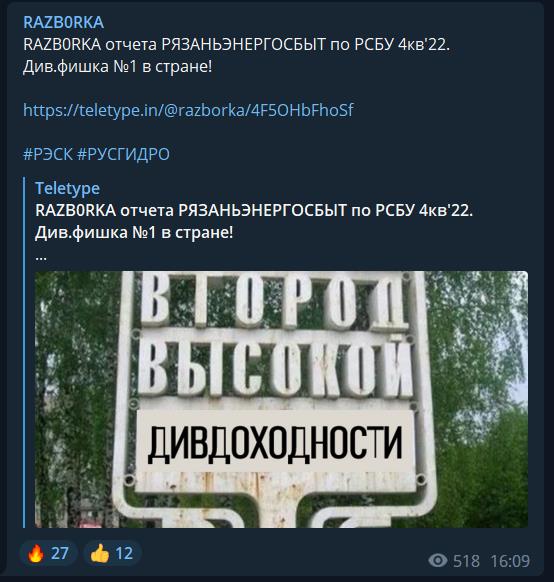Screen dimensions: 554x582
Task: Click the eye views icon
Action: 438,560
